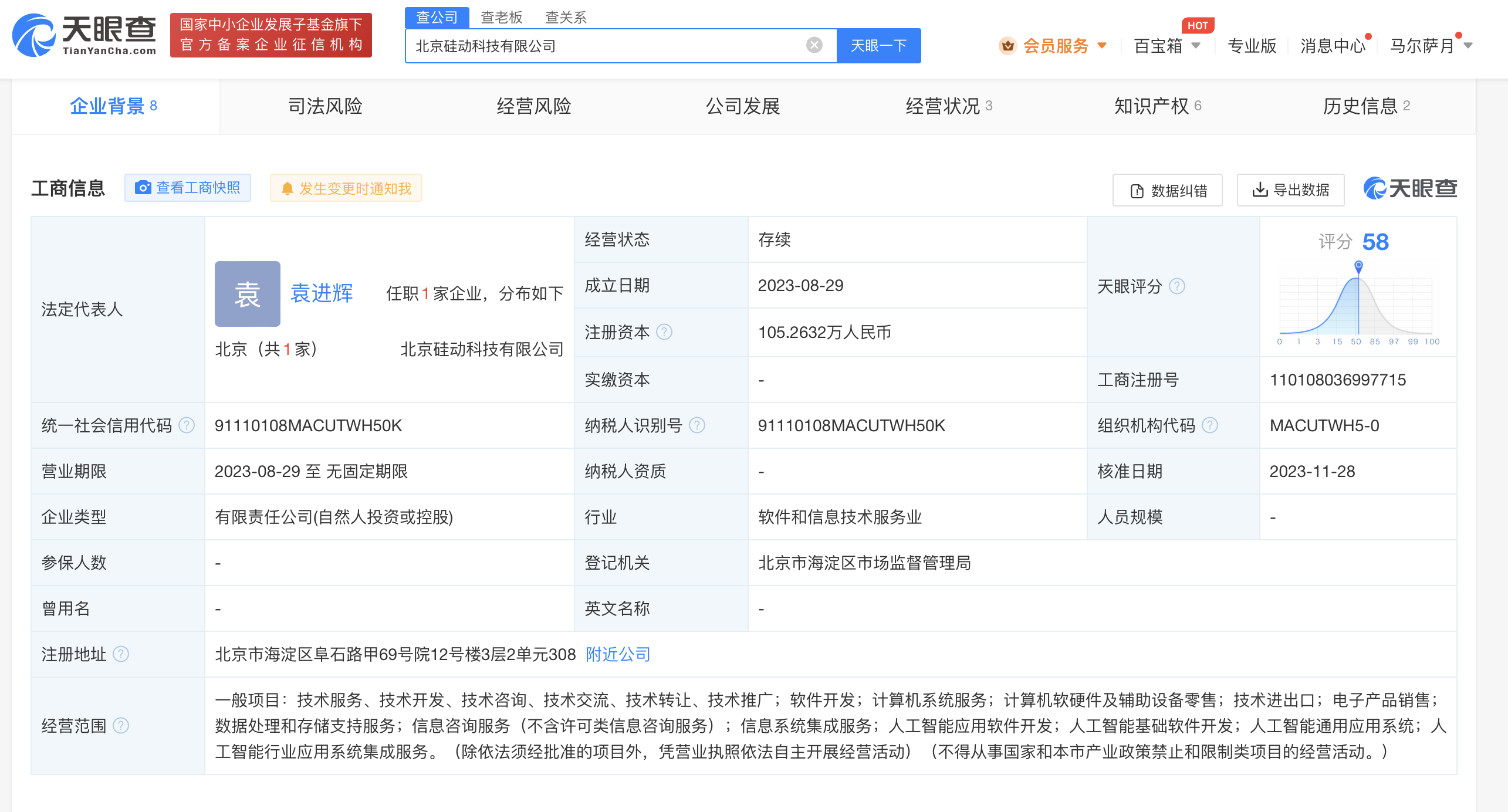Switch to the 司法风险 tab
Screen dimensions: 1508x812
(x=324, y=106)
